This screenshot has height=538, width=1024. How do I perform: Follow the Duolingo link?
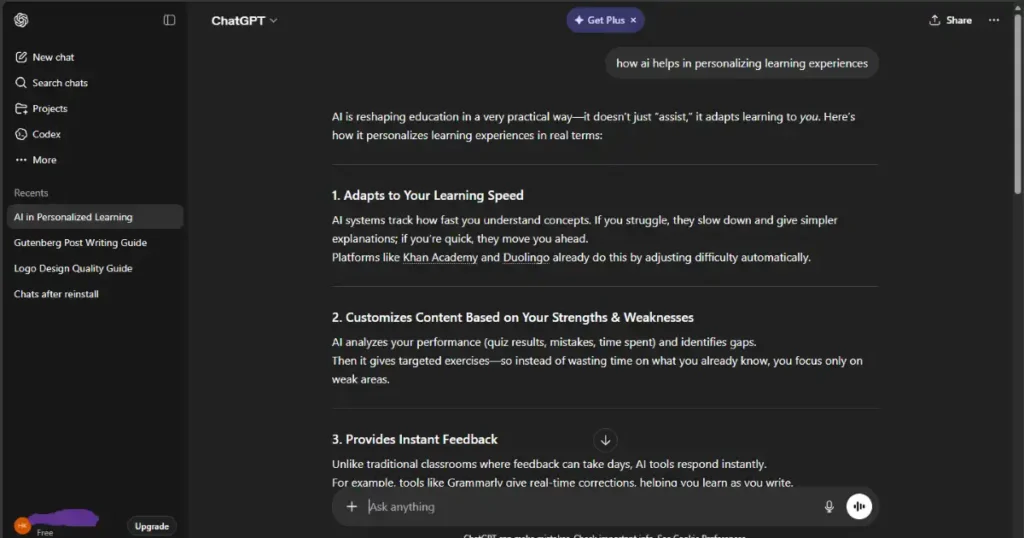(526, 257)
